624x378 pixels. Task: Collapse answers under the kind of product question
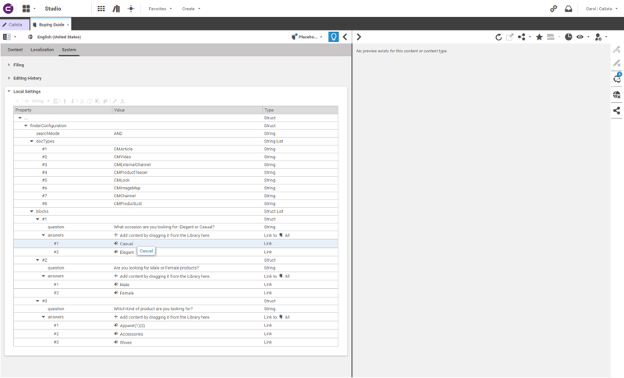tap(44, 317)
